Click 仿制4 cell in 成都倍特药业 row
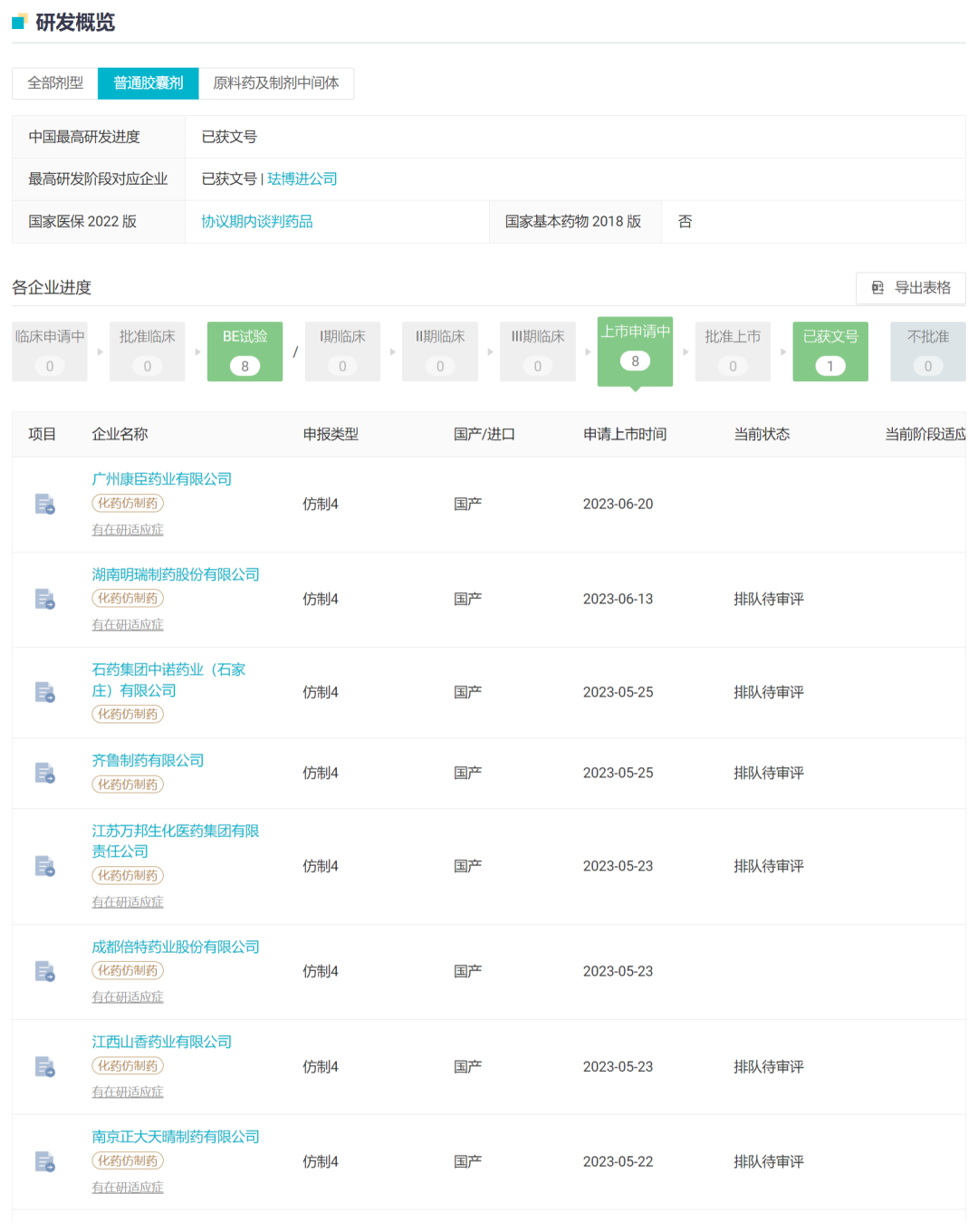This screenshot has width=978, height=1232. 321,971
